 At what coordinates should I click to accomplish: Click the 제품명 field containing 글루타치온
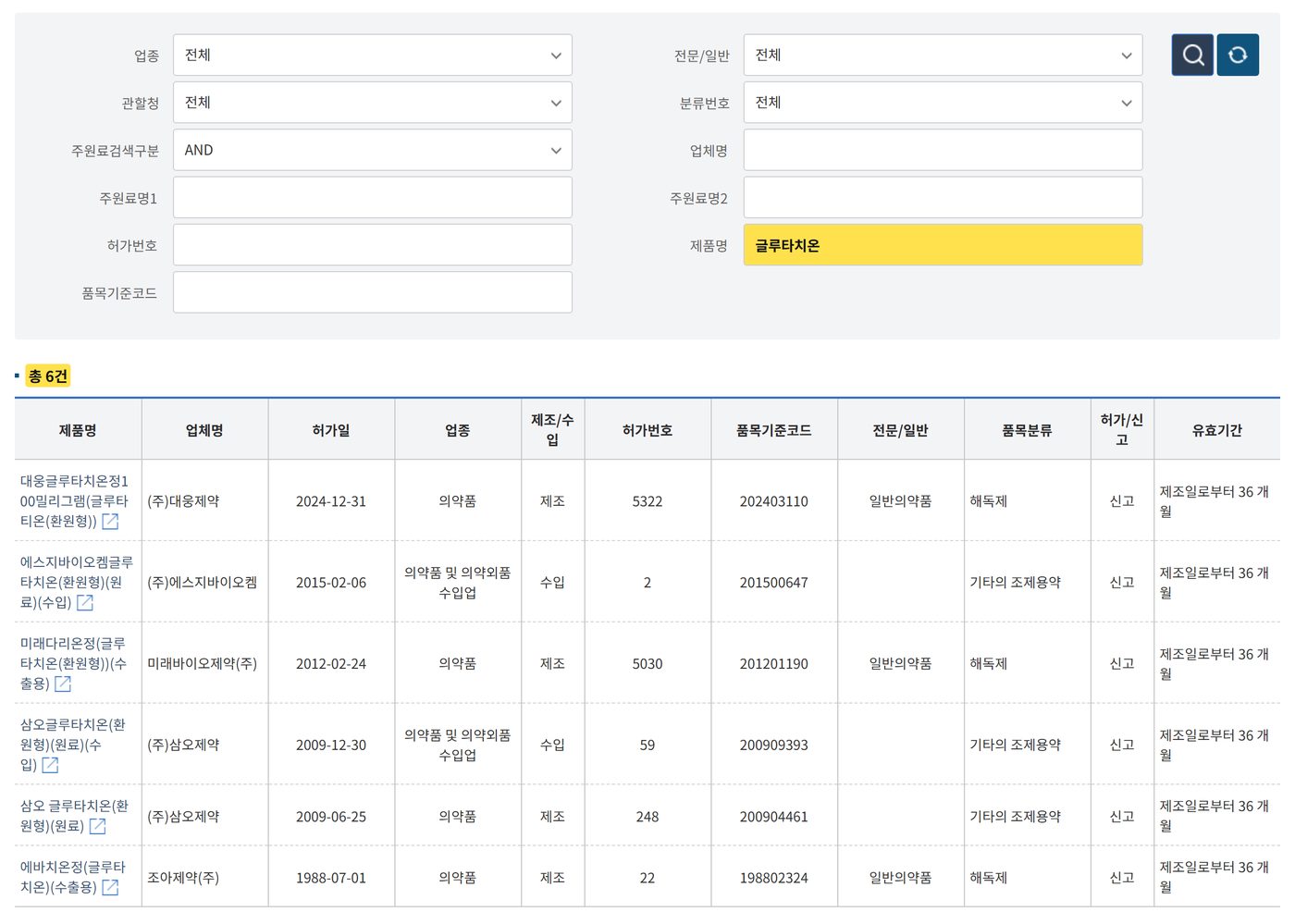[943, 245]
